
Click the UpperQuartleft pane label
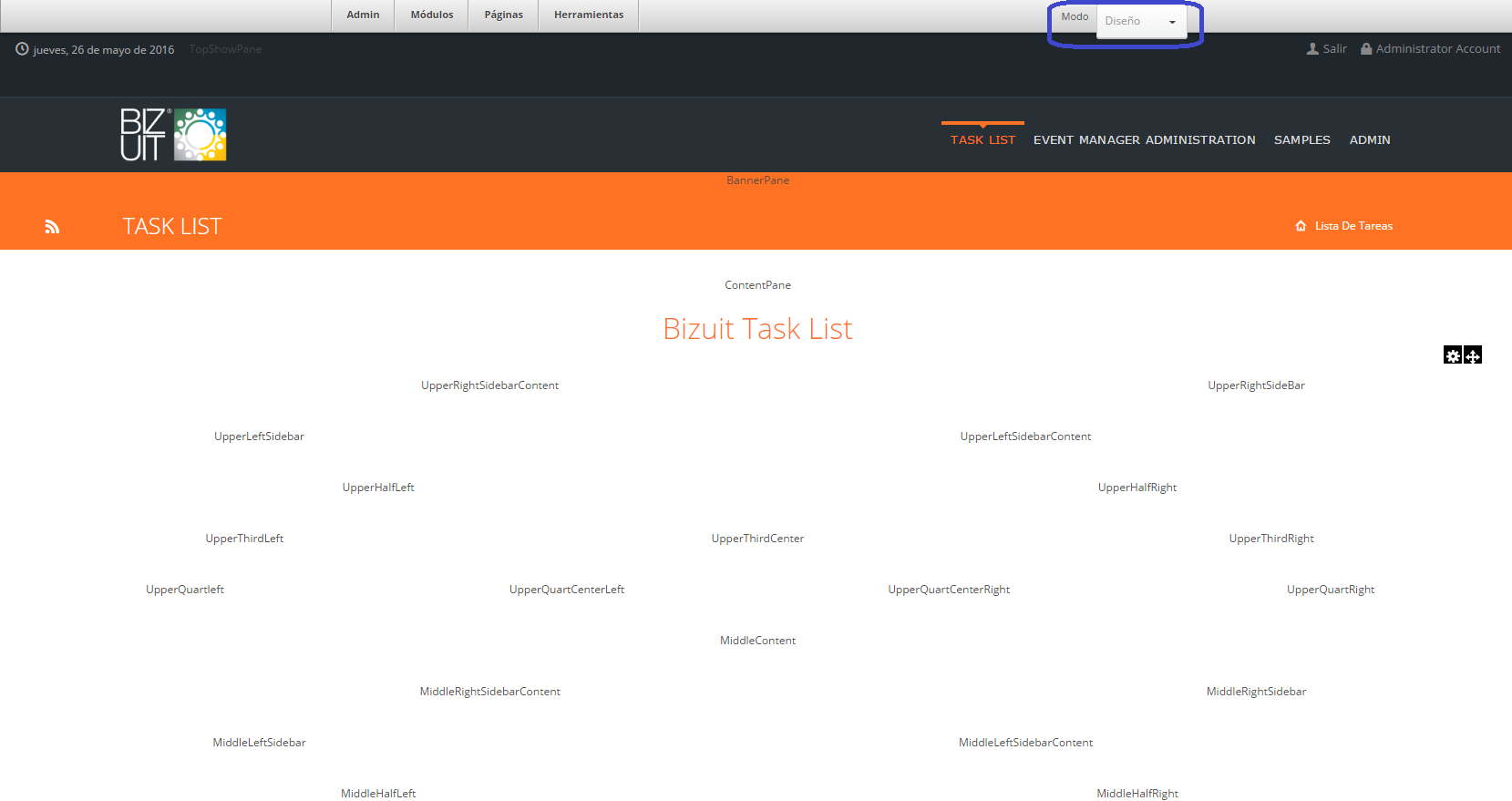(x=185, y=590)
